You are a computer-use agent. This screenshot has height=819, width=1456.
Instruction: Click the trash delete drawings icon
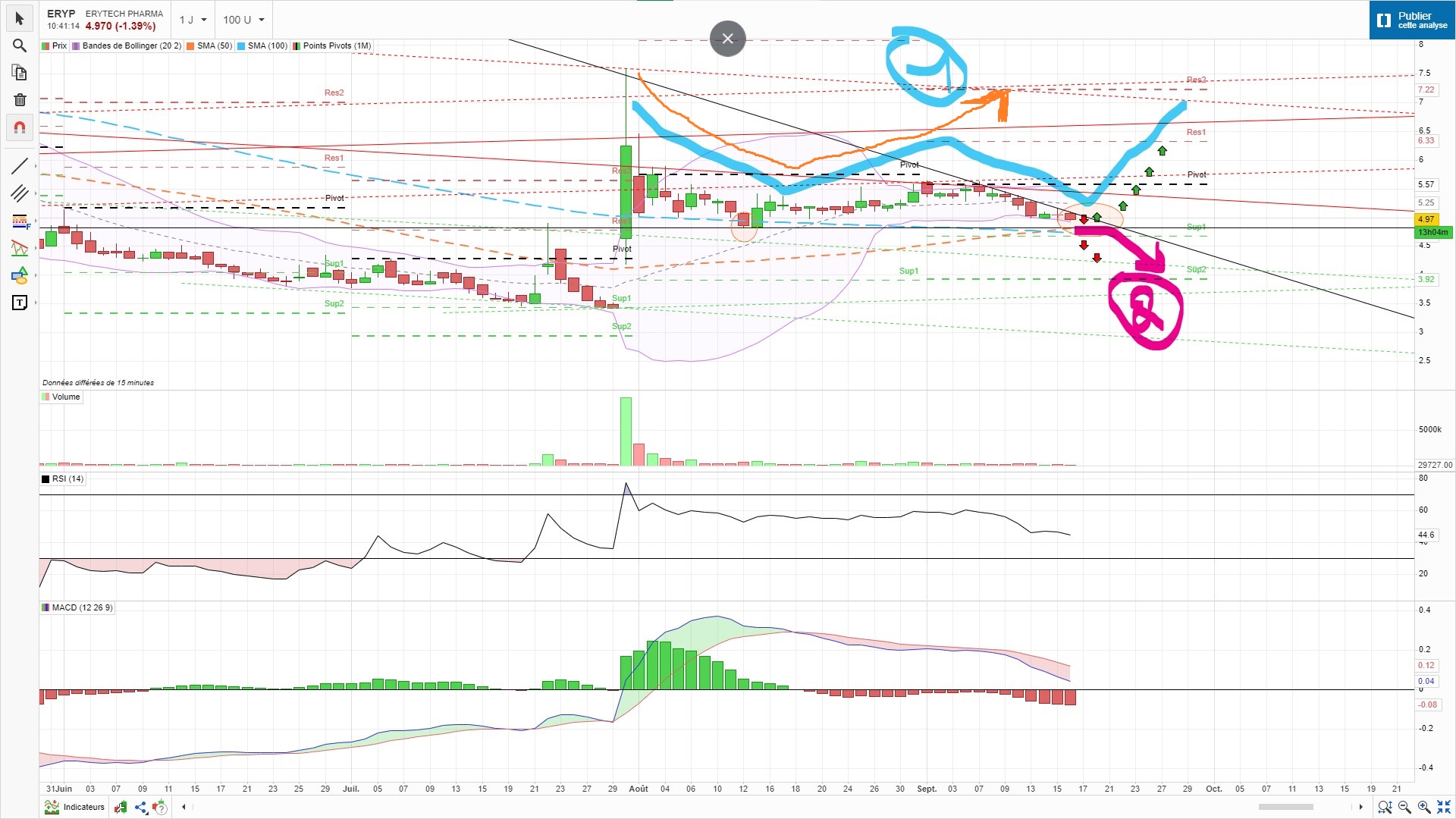point(20,100)
